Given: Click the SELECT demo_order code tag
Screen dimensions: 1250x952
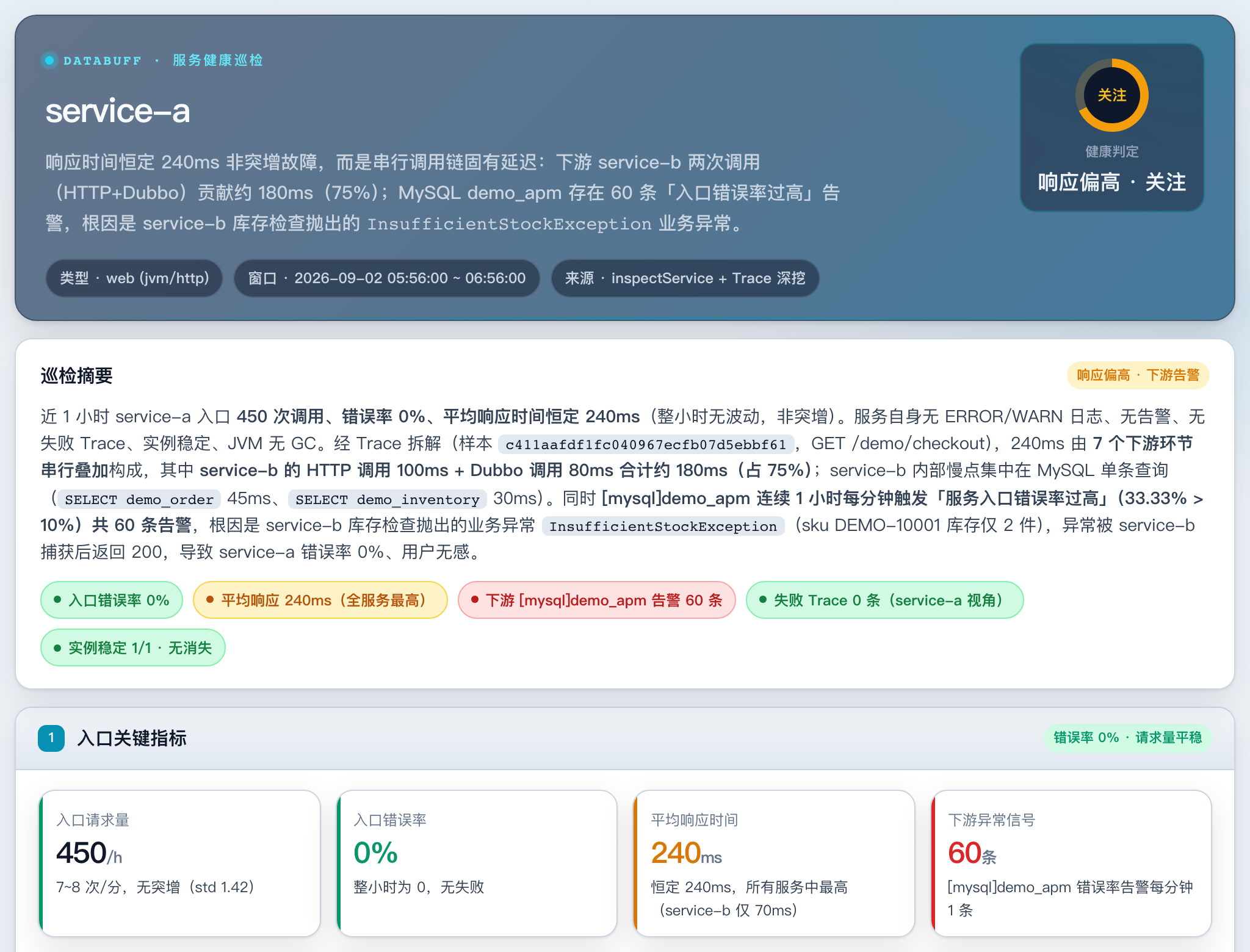Looking at the screenshot, I should click(x=139, y=499).
